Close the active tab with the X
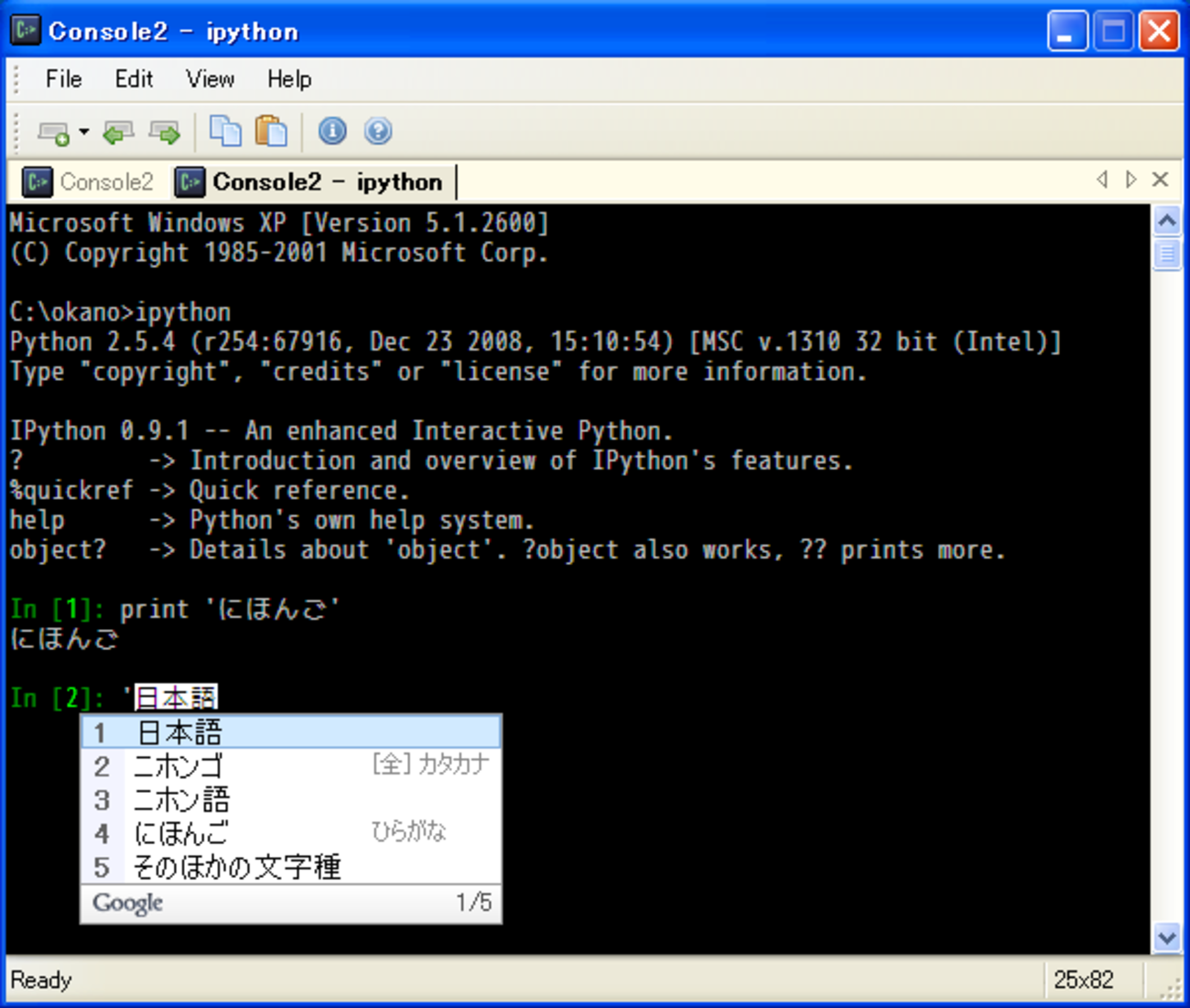1190x1008 pixels. click(1160, 179)
